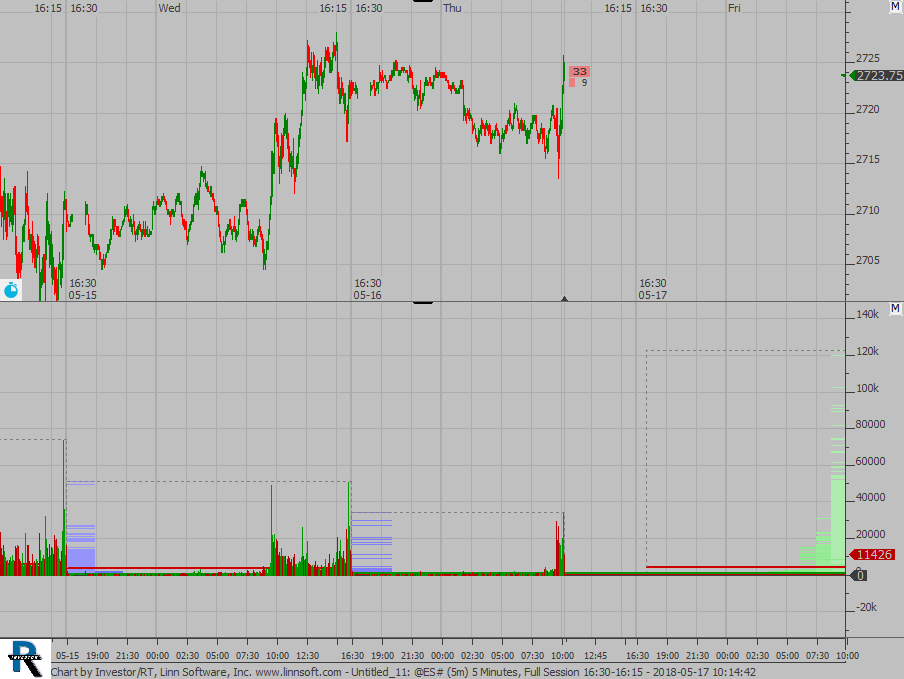Image resolution: width=904 pixels, height=679 pixels.
Task: Click the 2720 price axis label
Action: pos(868,109)
